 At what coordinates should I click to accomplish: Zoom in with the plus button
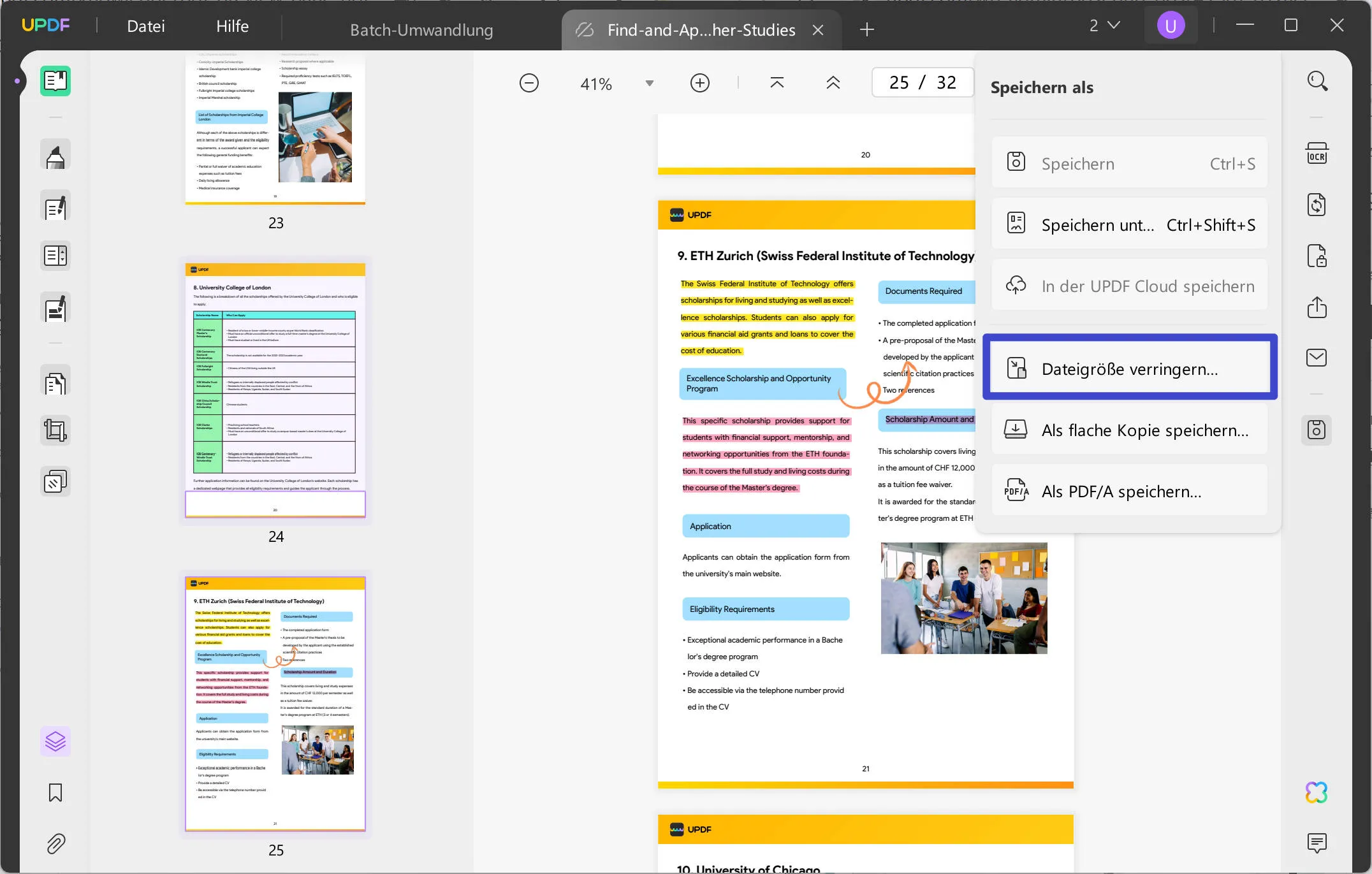pos(700,84)
